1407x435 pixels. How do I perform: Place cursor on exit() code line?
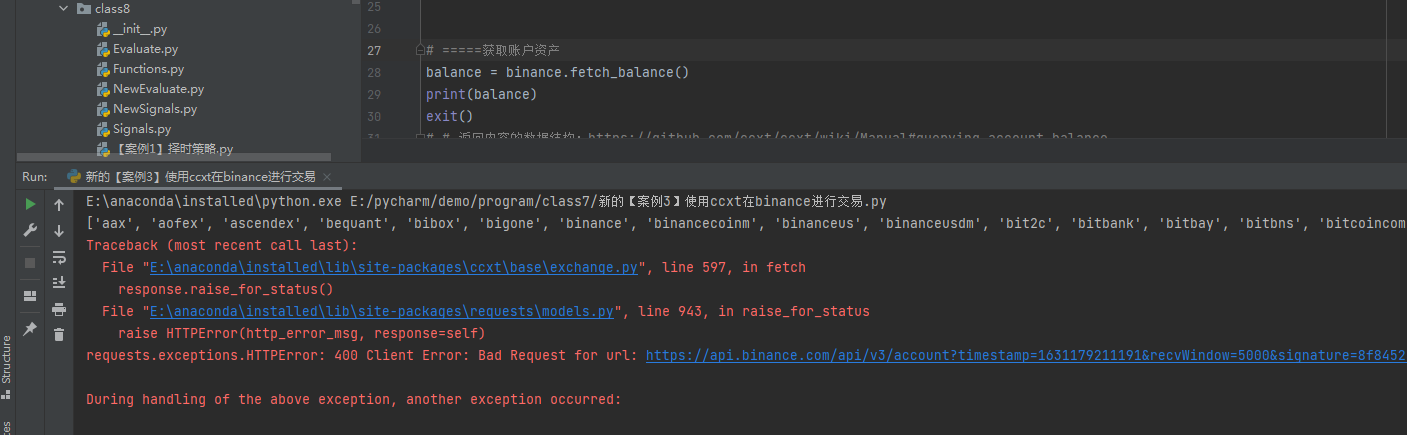[x=449, y=116]
